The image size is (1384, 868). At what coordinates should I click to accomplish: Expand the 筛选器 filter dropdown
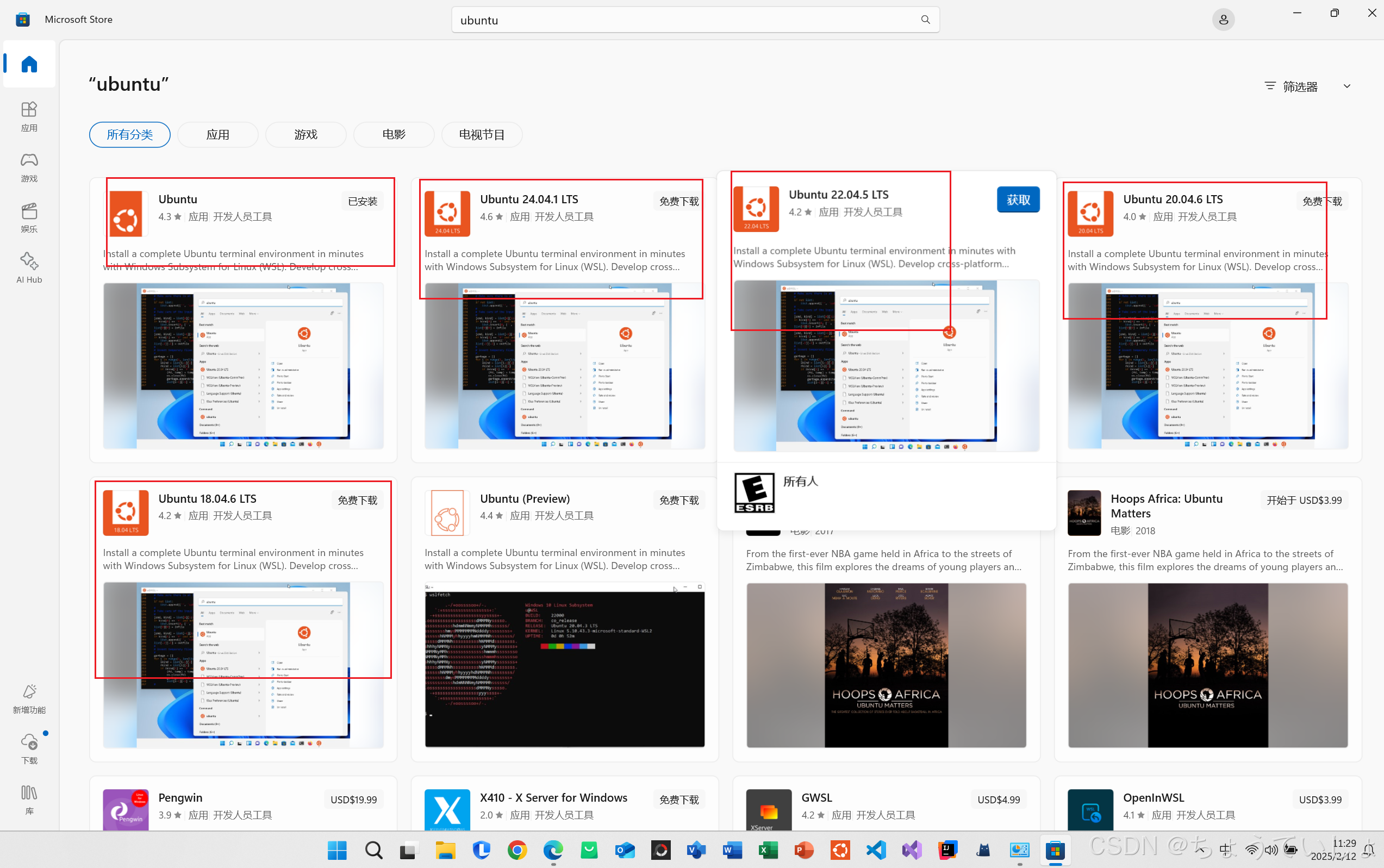[1308, 86]
